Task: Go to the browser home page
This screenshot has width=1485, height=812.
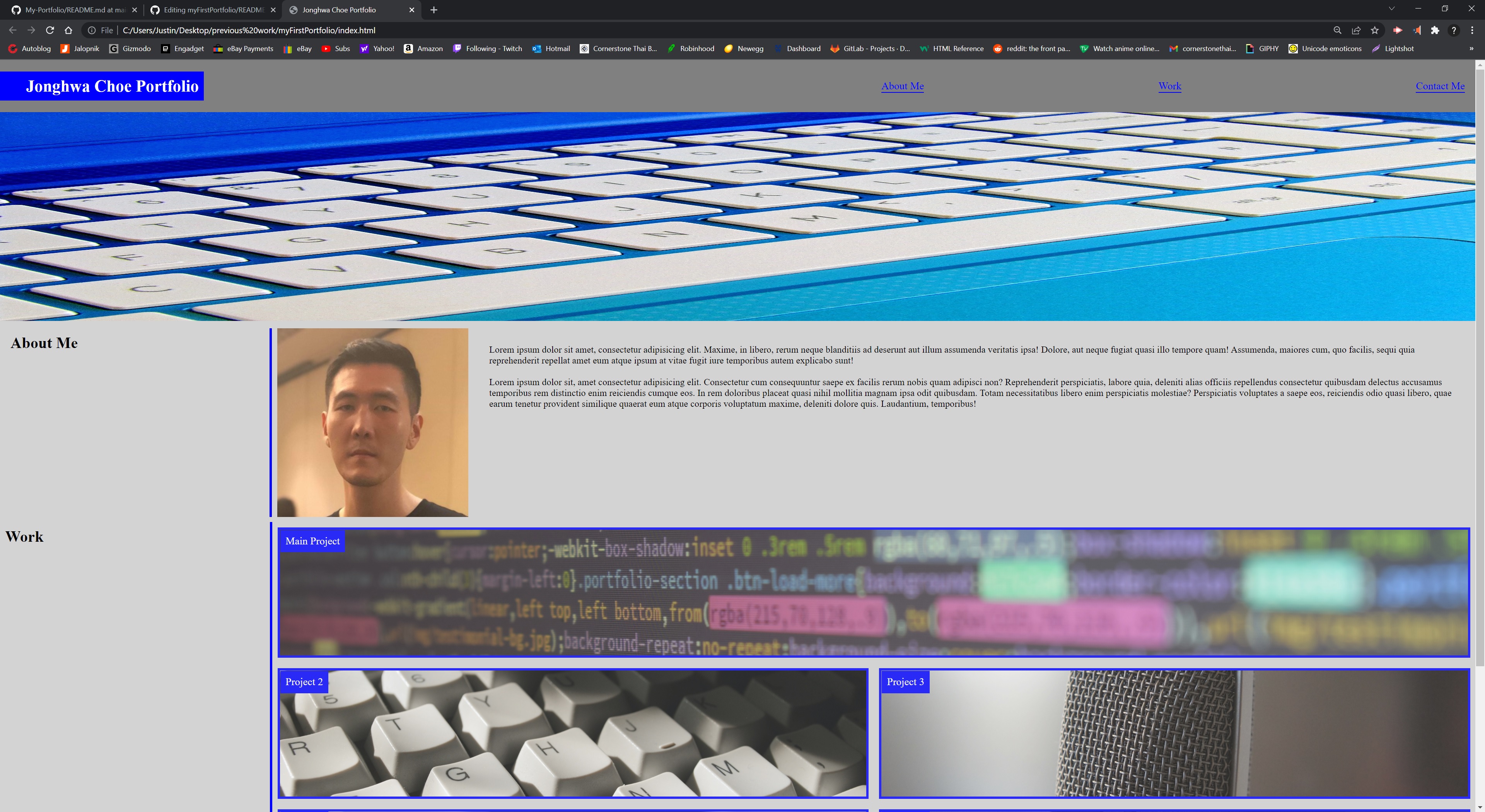Action: [x=68, y=30]
